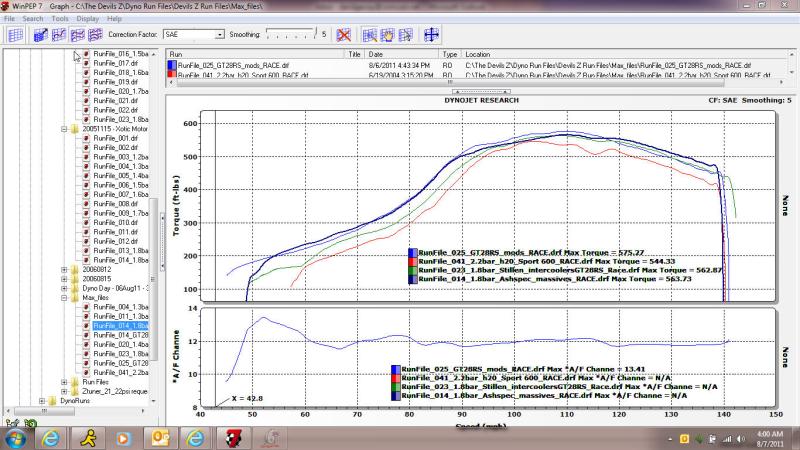Screen dimensions: 800x450
Task: Select RunFile_025_GT28RS in file tree
Action: pyautogui.click(x=120, y=363)
